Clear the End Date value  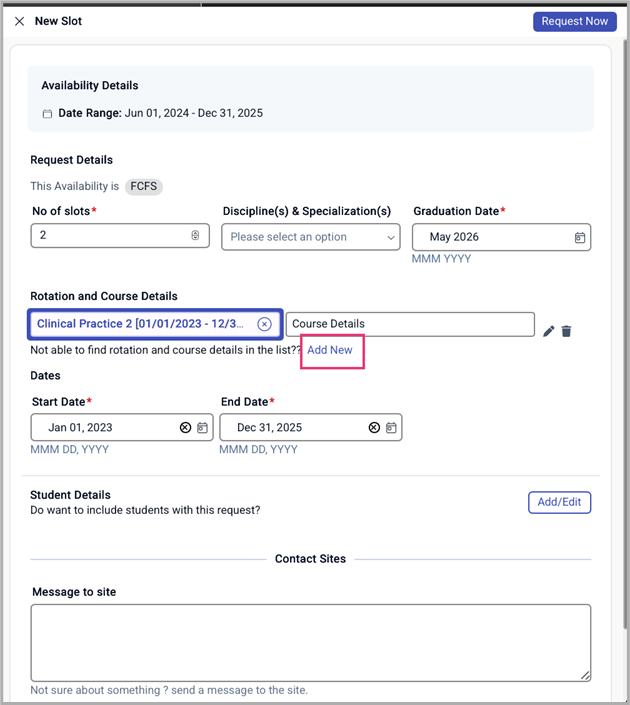[x=374, y=427]
